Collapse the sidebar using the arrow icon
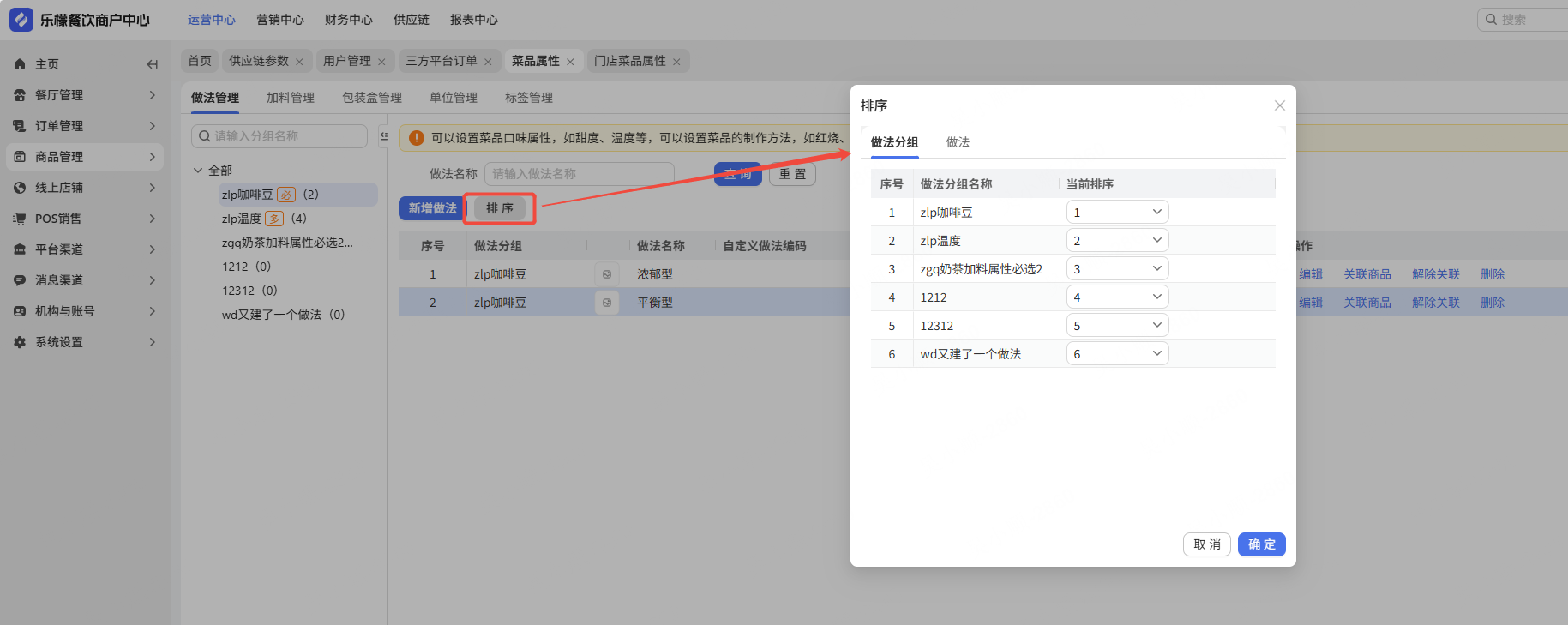 tap(153, 64)
